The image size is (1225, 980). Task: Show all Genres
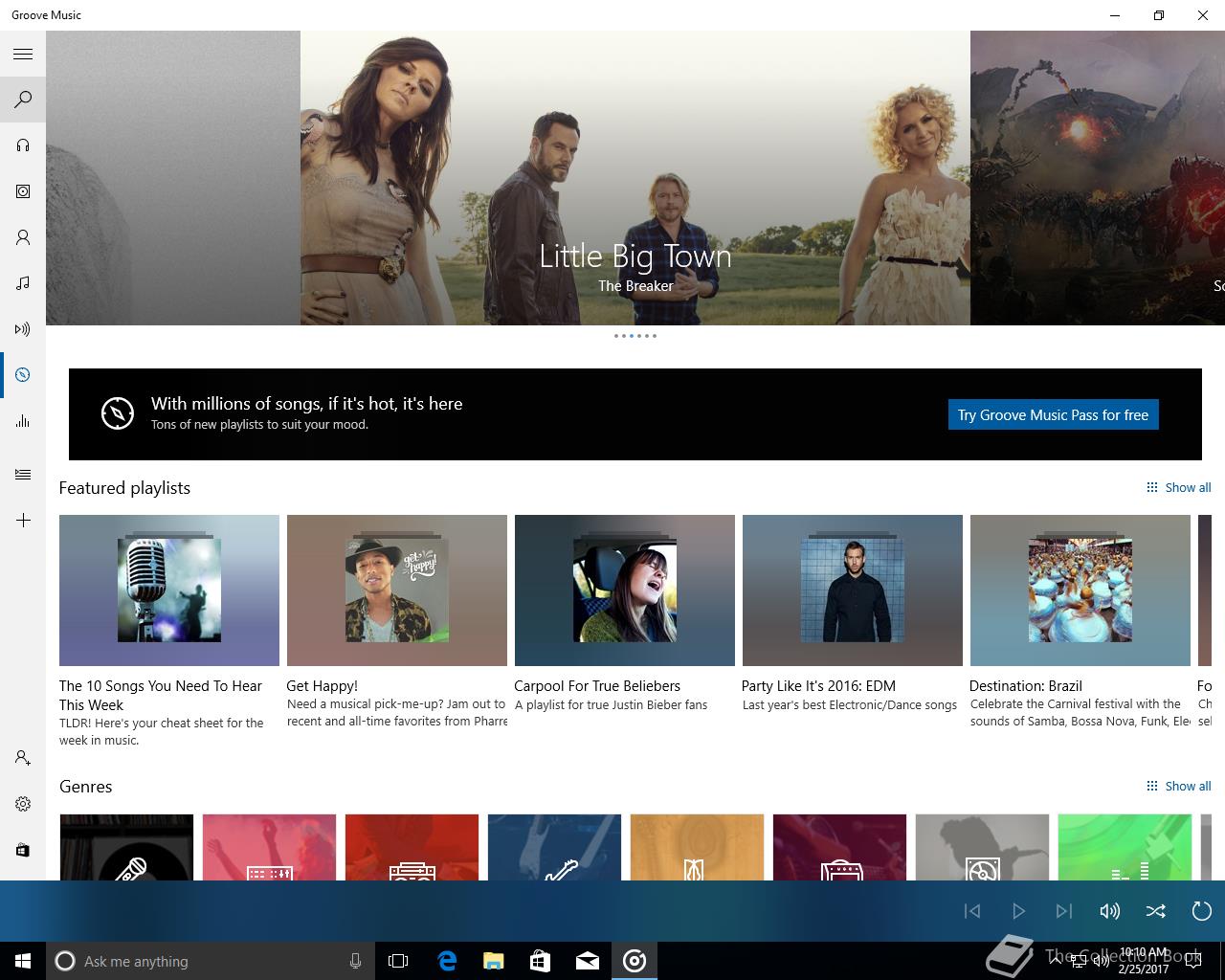tap(1179, 786)
